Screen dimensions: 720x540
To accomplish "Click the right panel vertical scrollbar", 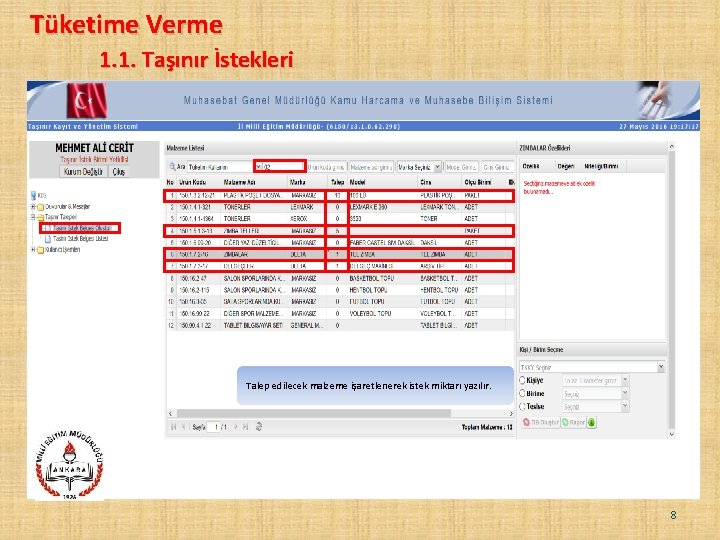I will [x=671, y=289].
